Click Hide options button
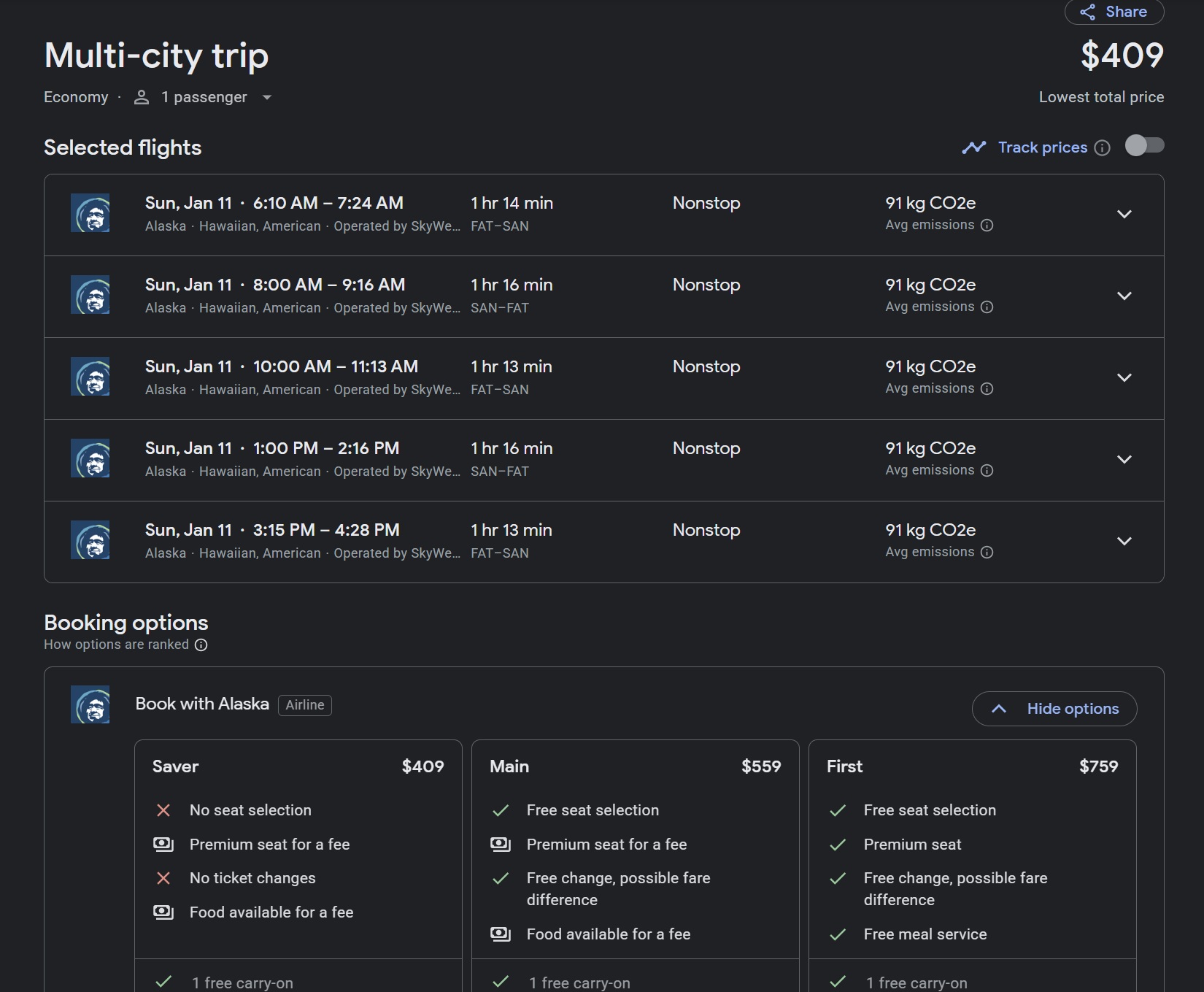 [1054, 709]
